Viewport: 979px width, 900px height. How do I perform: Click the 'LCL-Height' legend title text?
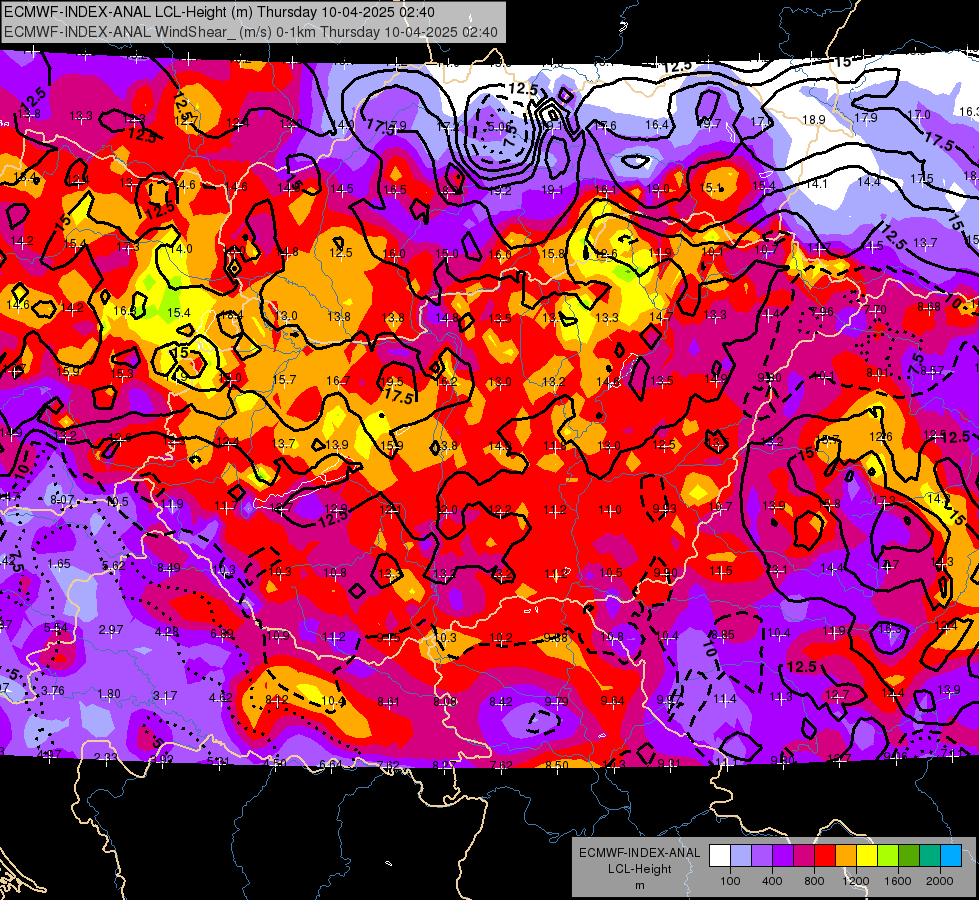[640, 869]
